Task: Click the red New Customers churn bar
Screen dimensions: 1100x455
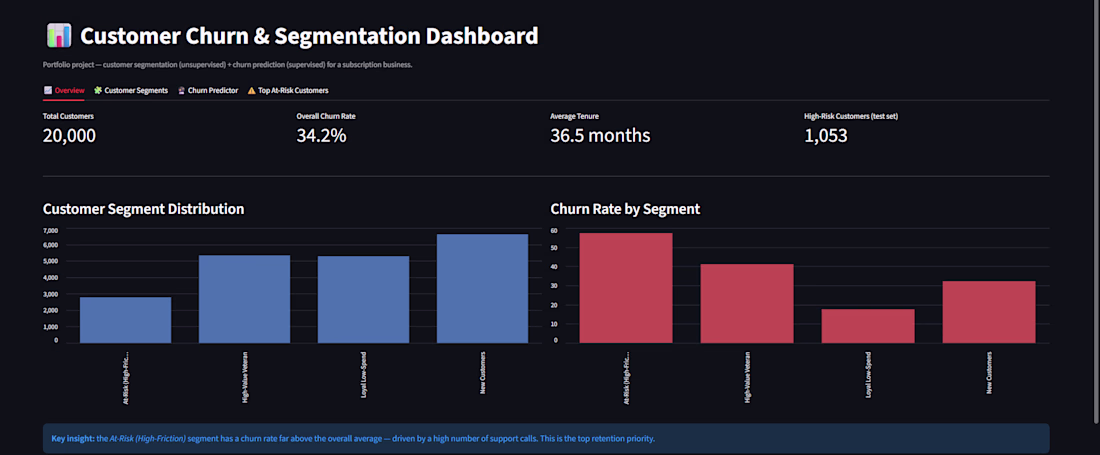Action: (989, 312)
